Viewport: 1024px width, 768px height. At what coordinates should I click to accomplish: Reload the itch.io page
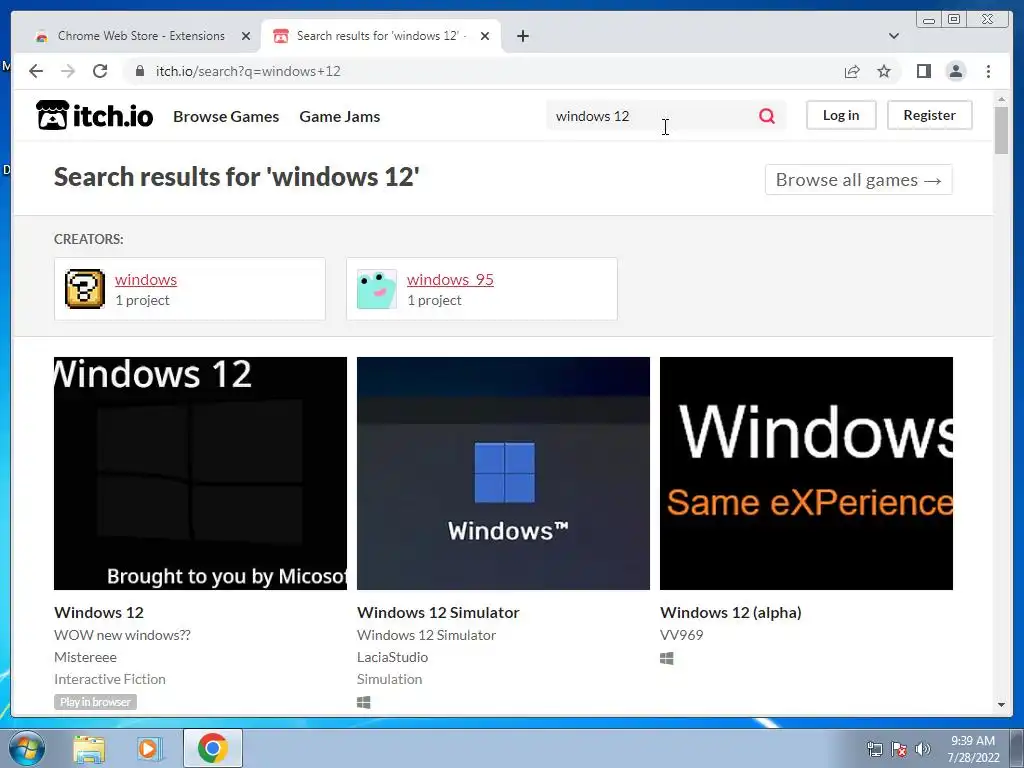100,71
